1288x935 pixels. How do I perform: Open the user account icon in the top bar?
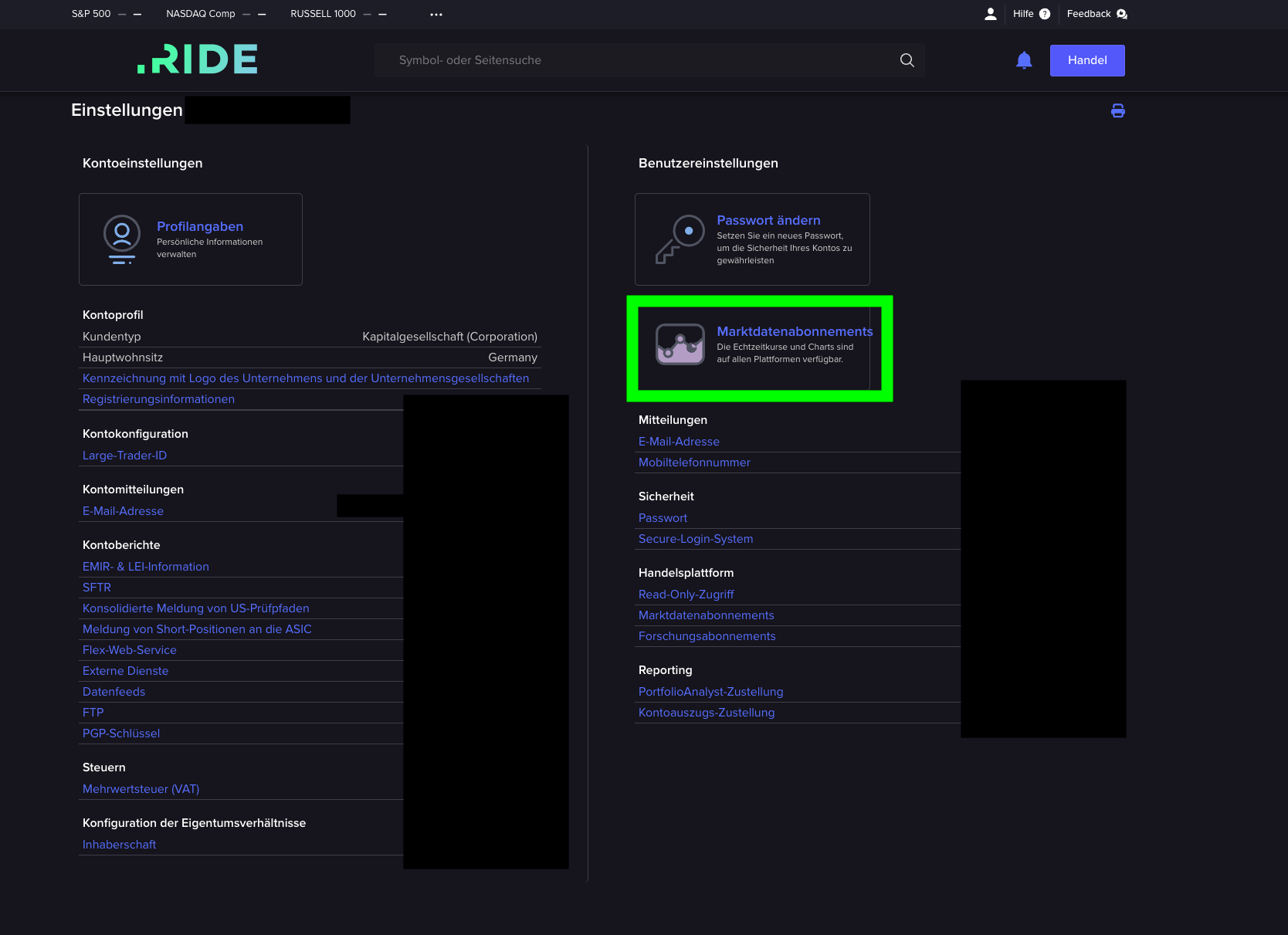point(991,13)
